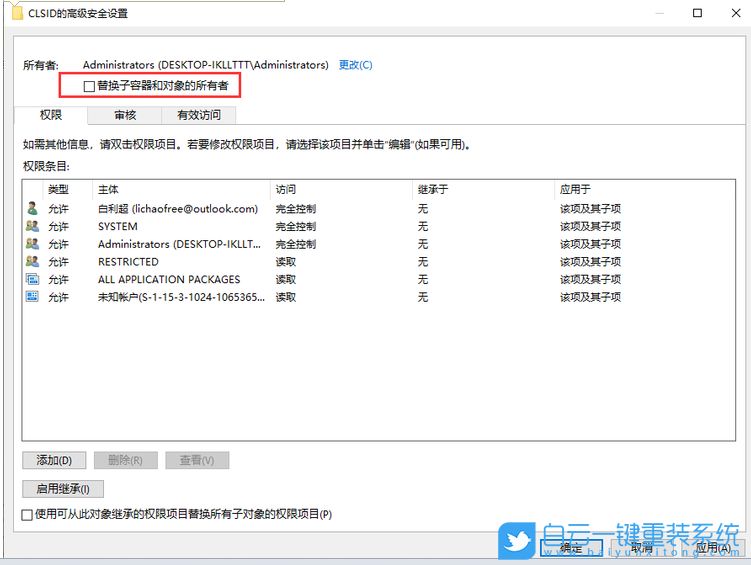Click the 删除(R) button

(125, 460)
